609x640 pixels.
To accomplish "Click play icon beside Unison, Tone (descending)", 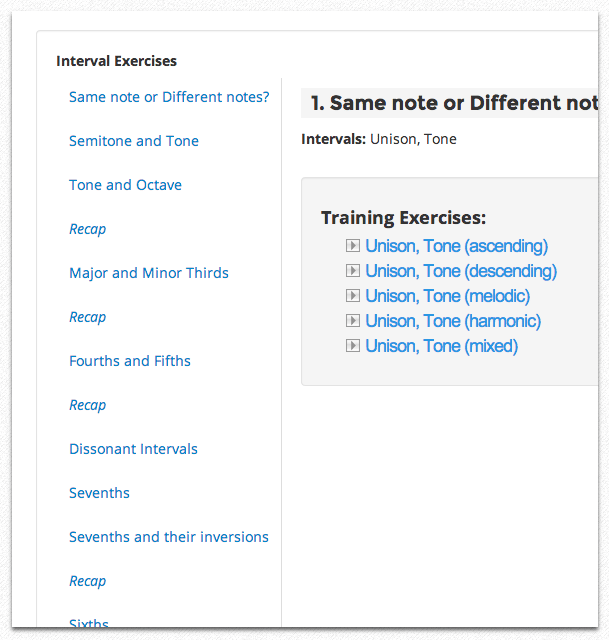I will (352, 271).
